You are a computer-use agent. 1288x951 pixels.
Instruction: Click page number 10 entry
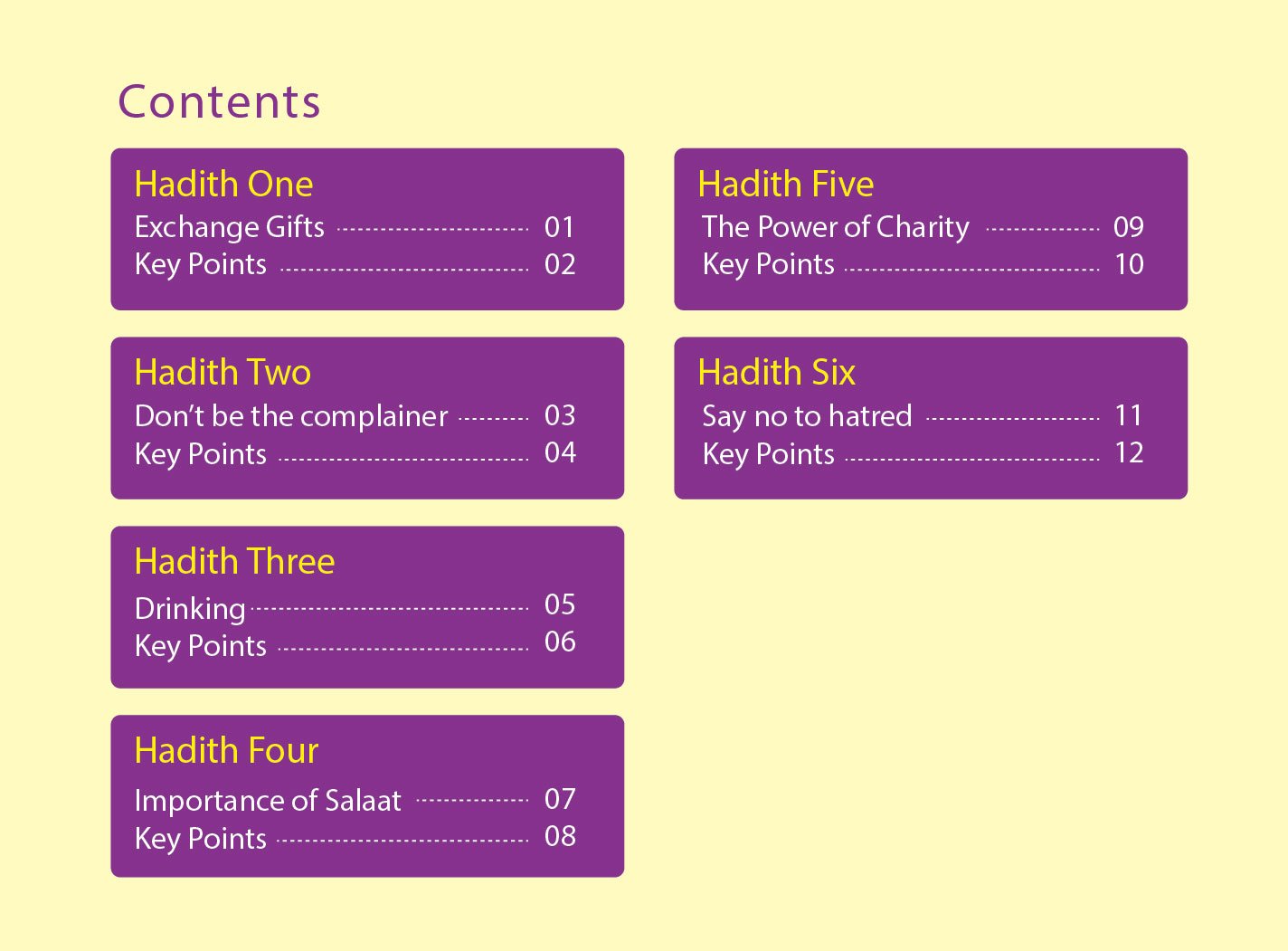pyautogui.click(x=1129, y=264)
